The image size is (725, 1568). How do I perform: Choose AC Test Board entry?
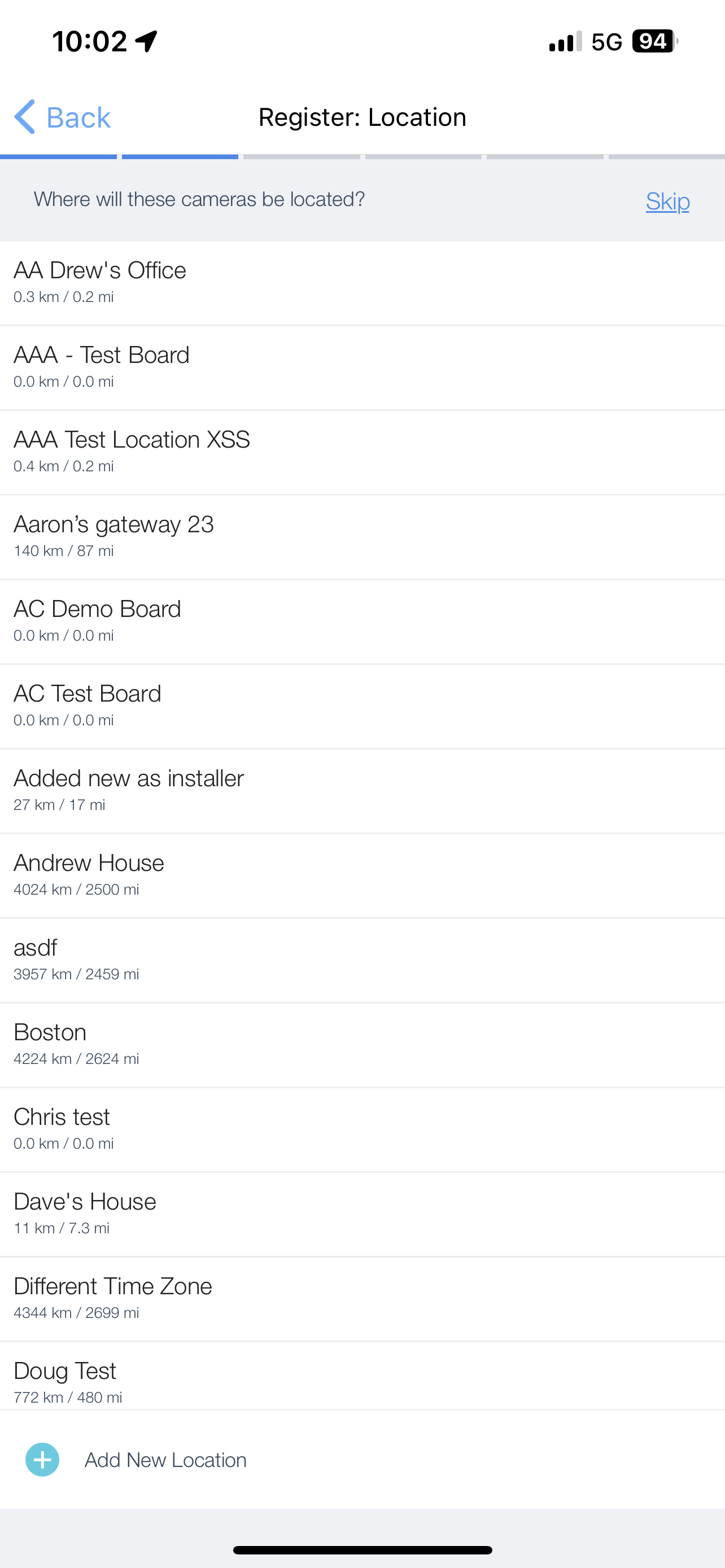(x=362, y=706)
